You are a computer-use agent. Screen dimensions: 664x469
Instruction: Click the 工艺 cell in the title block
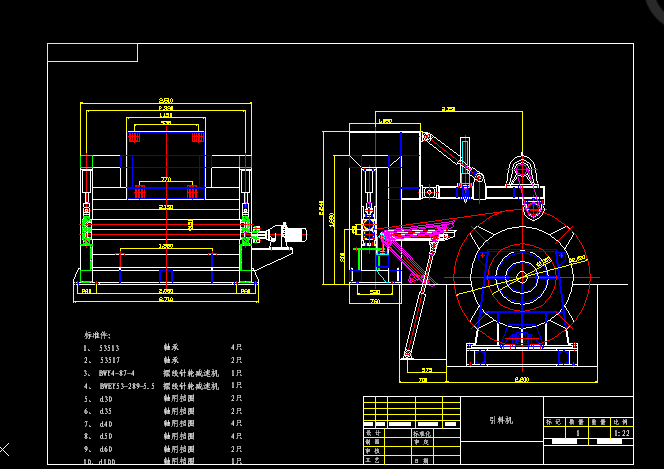tap(373, 460)
